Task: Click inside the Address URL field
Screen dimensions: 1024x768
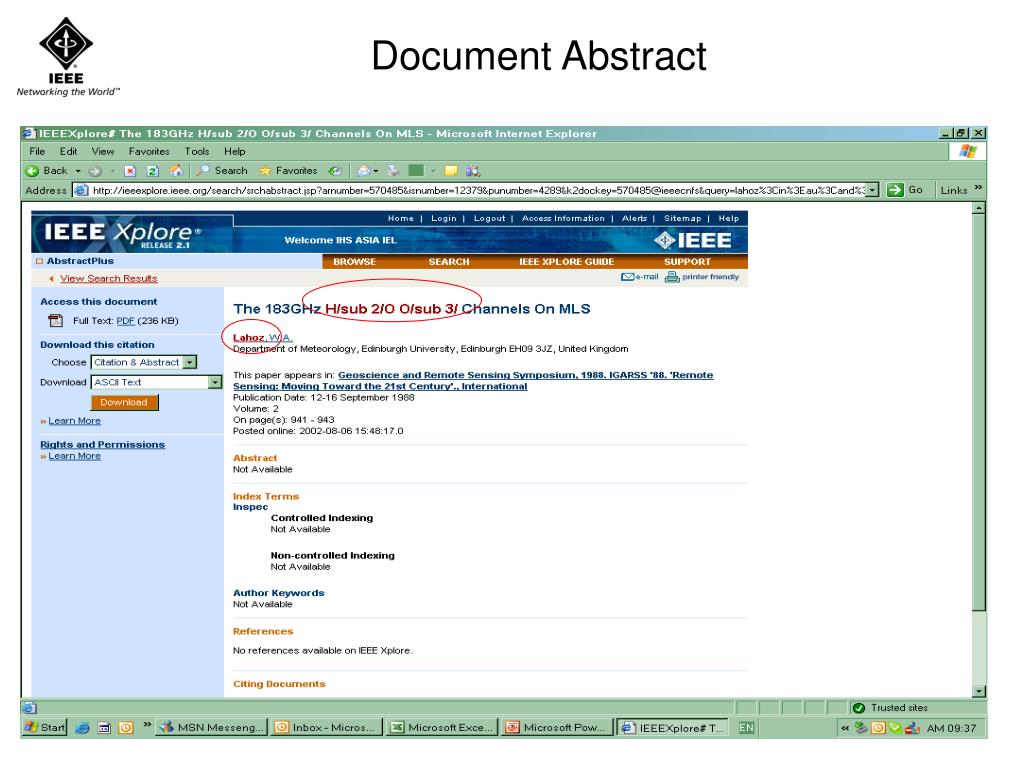Action: click(x=475, y=190)
